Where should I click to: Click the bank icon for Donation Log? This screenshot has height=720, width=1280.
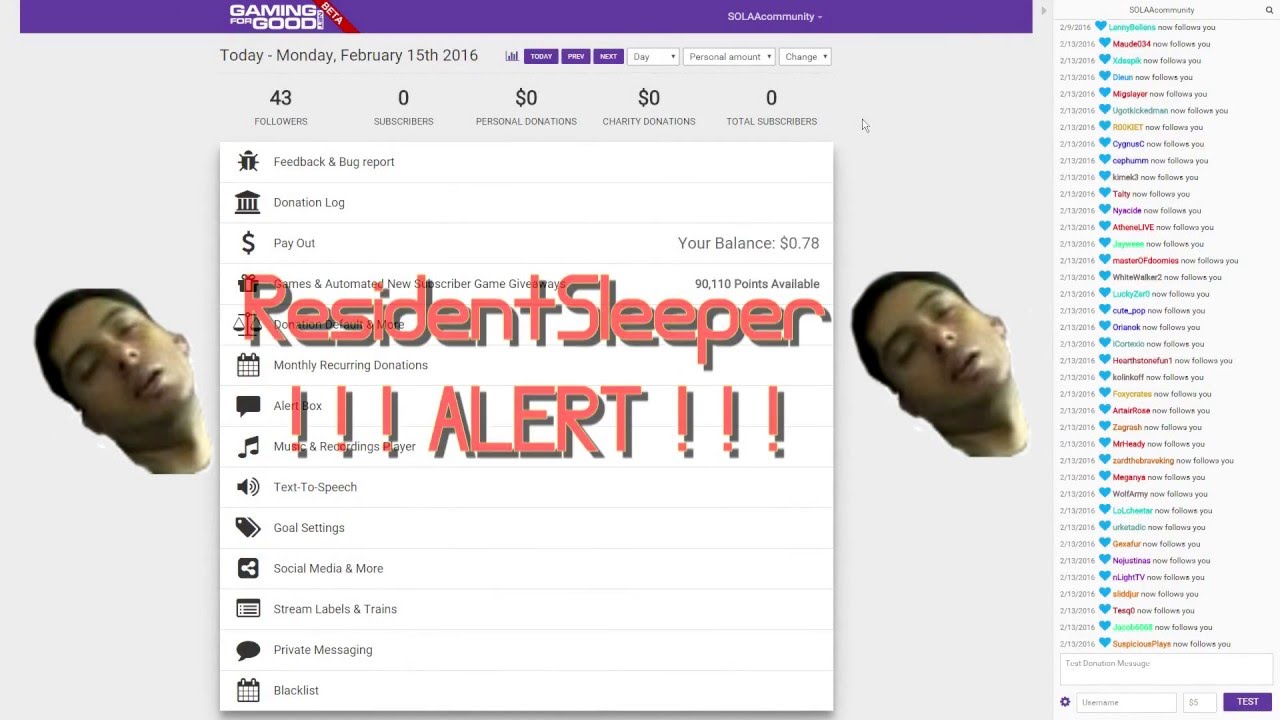[247, 202]
